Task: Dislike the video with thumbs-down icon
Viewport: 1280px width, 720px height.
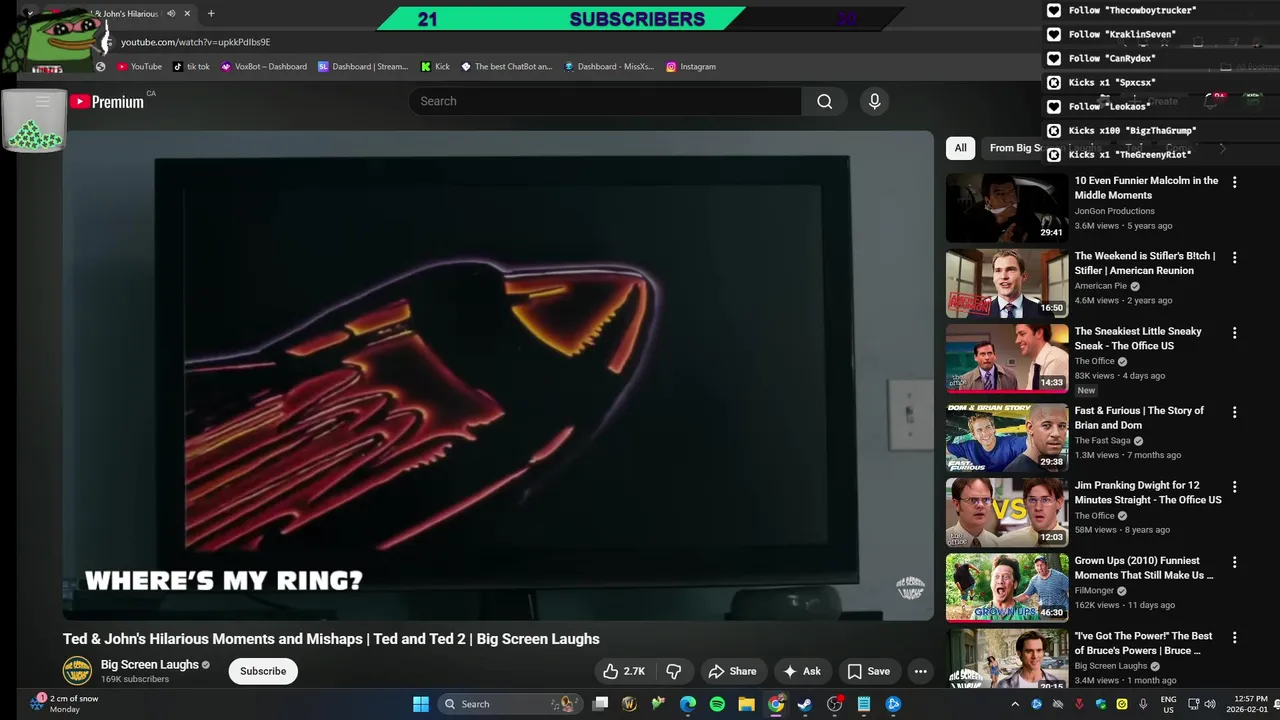Action: [674, 671]
